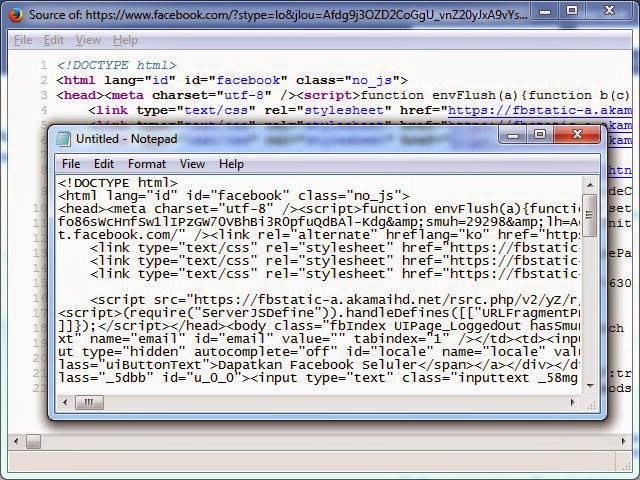
Task: Click the script src akamaihd line in Notepad
Action: 335,300
